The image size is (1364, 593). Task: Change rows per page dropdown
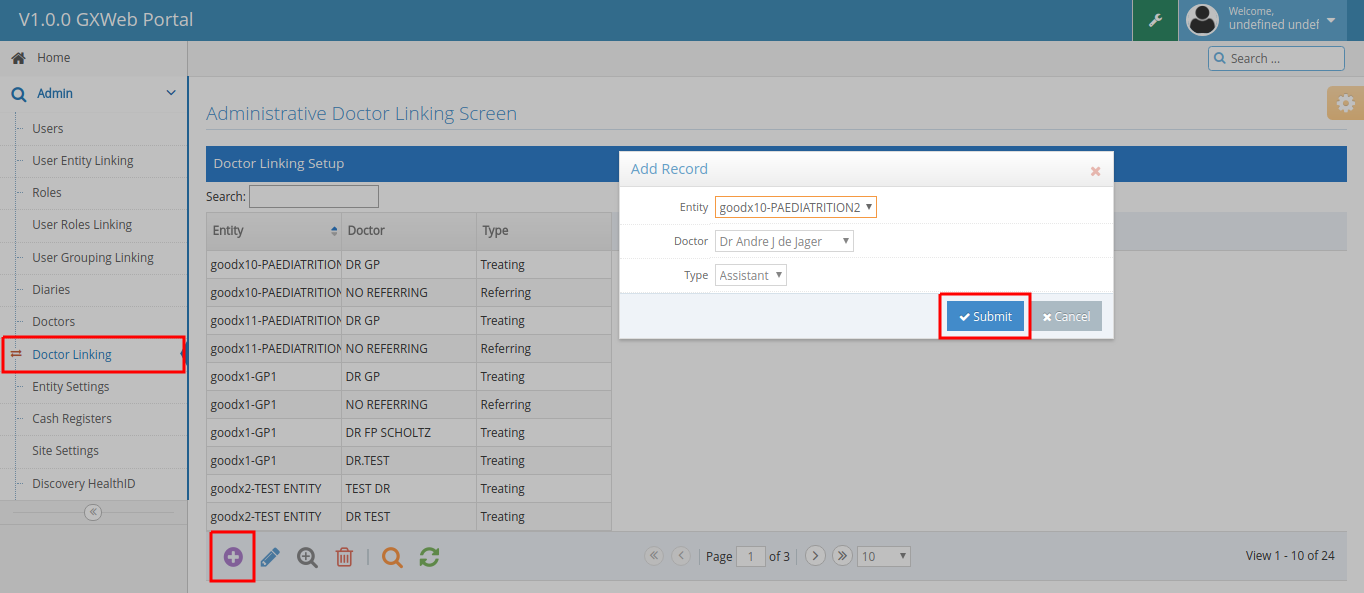[884, 556]
